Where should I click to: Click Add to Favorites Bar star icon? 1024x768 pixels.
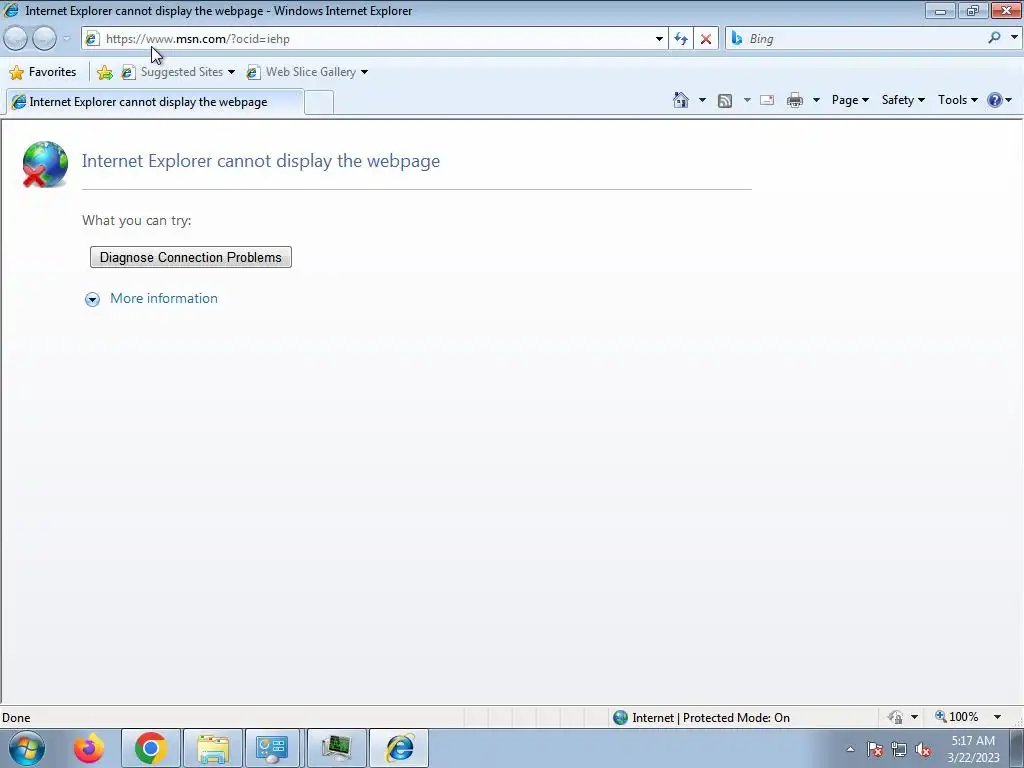pos(104,72)
